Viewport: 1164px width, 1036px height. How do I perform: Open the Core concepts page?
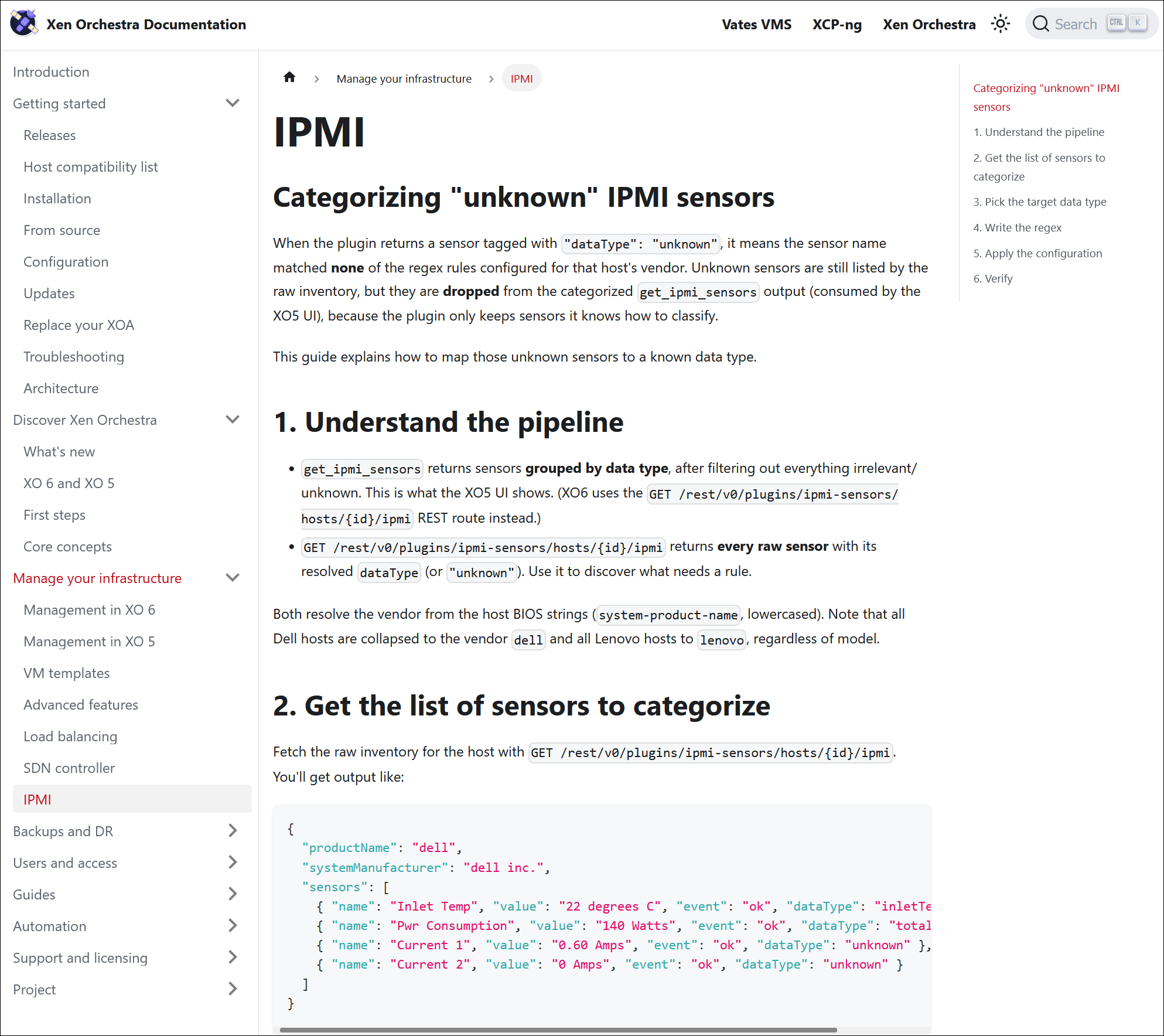67,547
